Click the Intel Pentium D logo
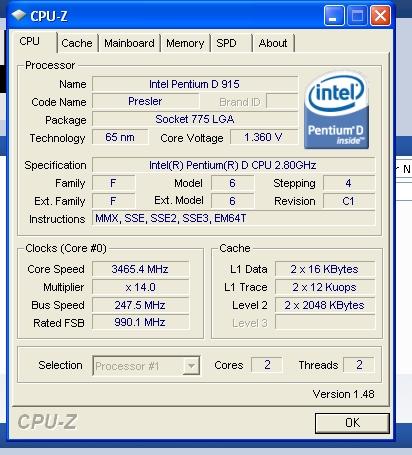The image size is (412, 455). pos(336,110)
